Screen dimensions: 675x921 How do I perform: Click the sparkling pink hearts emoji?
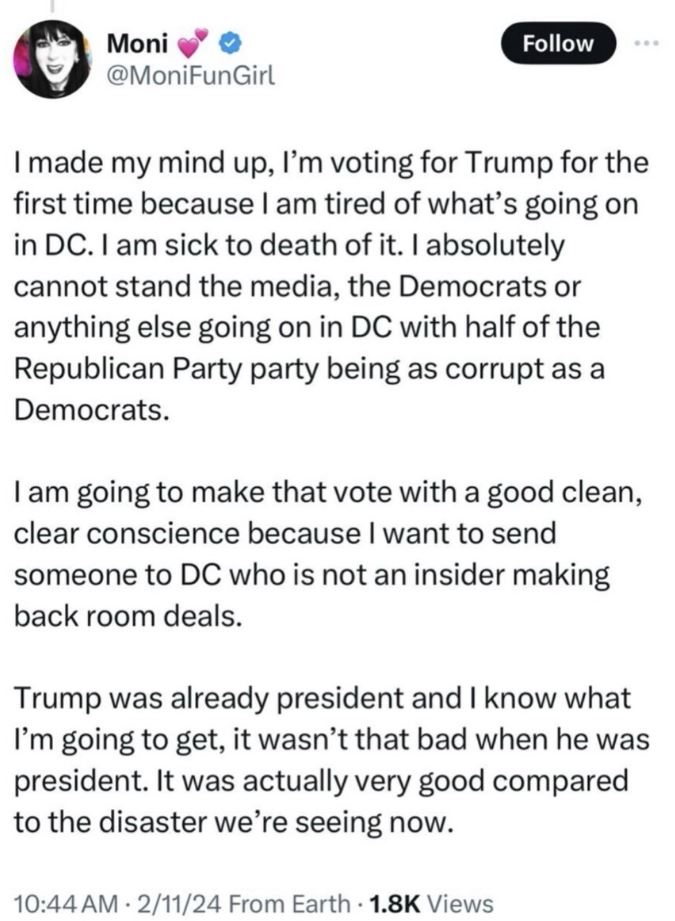pyautogui.click(x=193, y=43)
